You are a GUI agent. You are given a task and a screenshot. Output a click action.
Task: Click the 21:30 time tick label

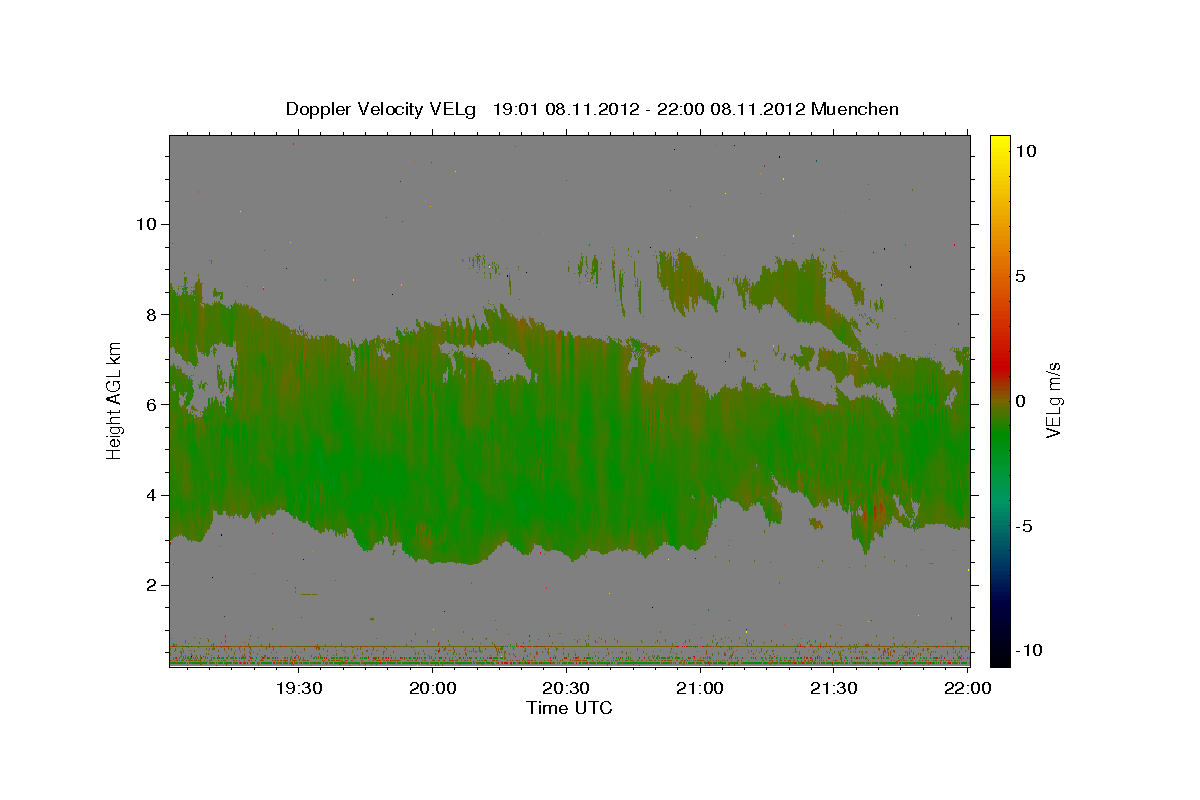[x=833, y=688]
